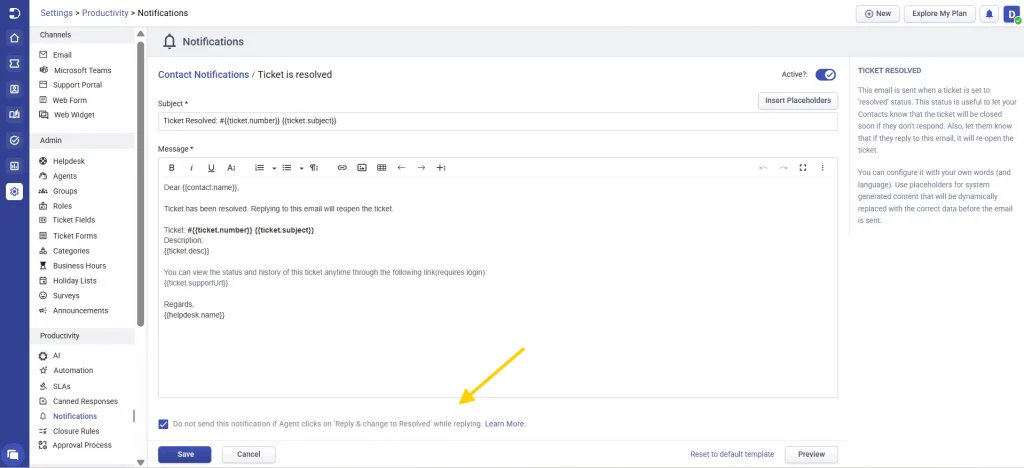Image resolution: width=1024 pixels, height=468 pixels.
Task: Toggle the Active switch off
Action: tap(825, 75)
